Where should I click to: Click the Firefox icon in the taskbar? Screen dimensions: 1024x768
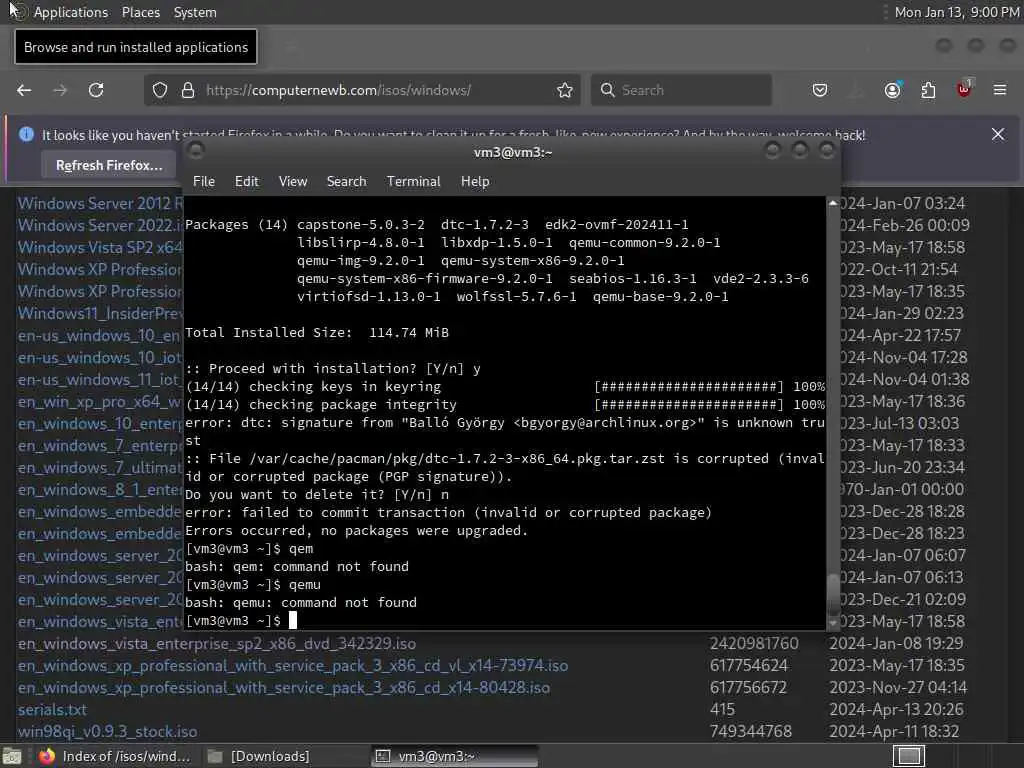click(x=46, y=756)
